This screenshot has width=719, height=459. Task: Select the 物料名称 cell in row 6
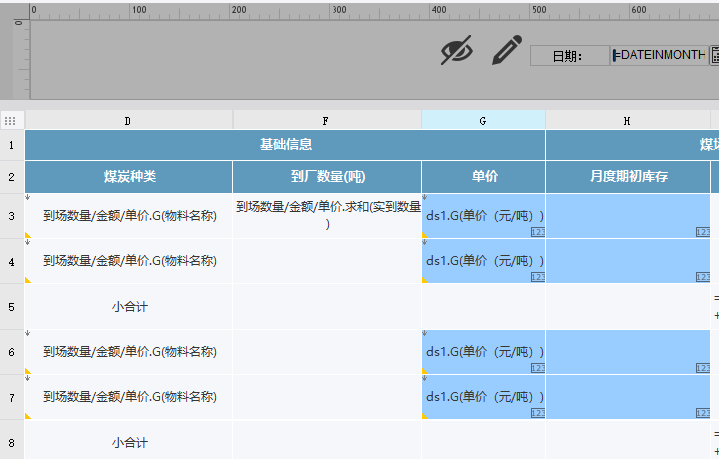(x=128, y=352)
